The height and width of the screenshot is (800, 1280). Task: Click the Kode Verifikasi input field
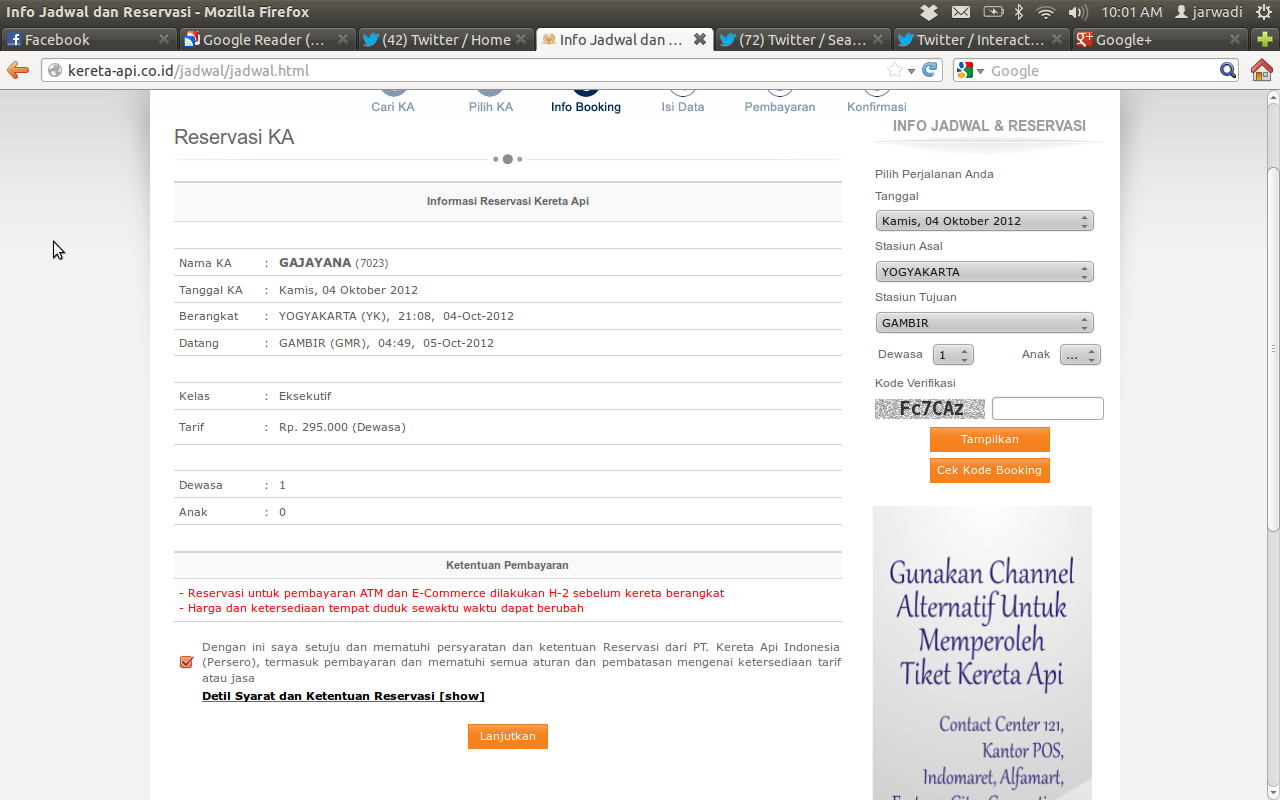[x=1047, y=408]
